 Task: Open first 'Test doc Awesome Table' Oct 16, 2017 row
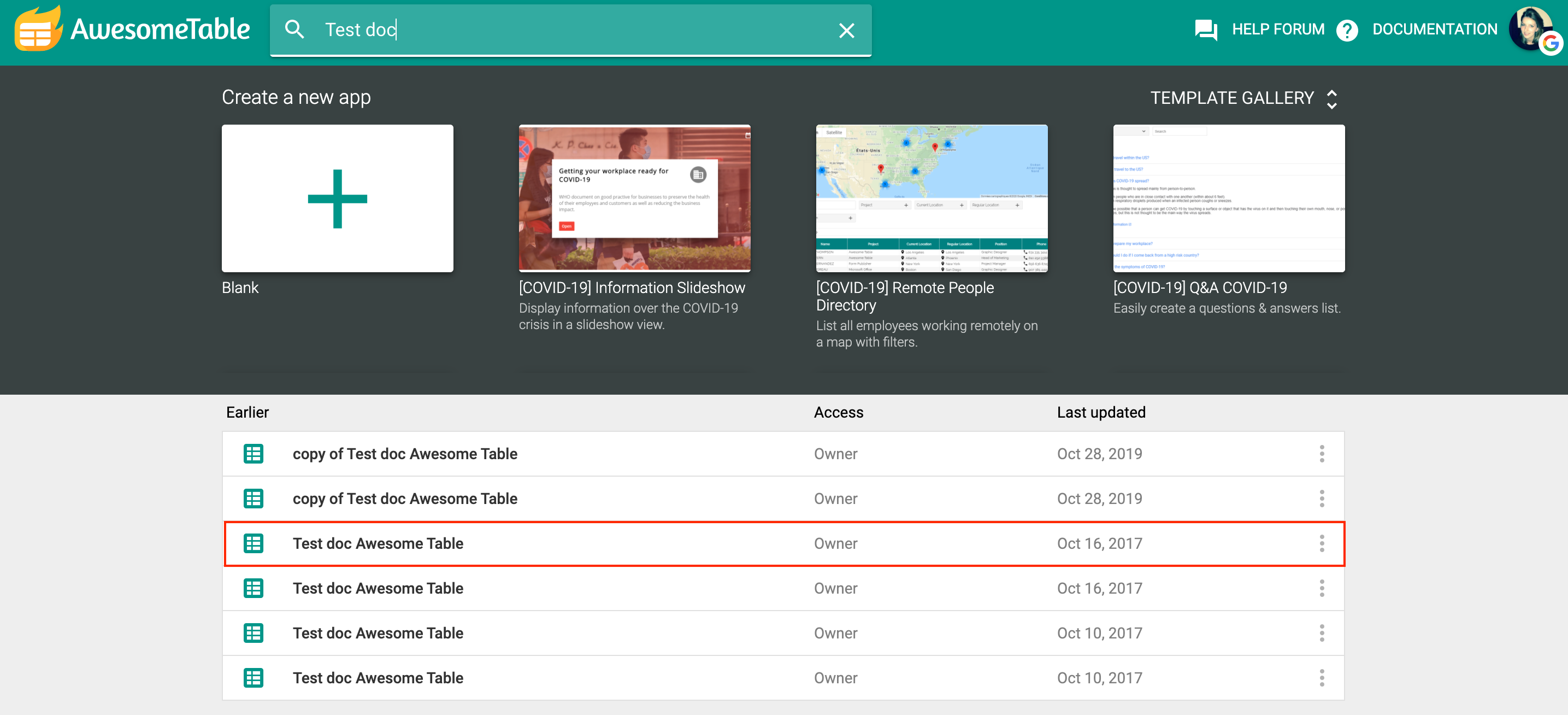tap(784, 544)
